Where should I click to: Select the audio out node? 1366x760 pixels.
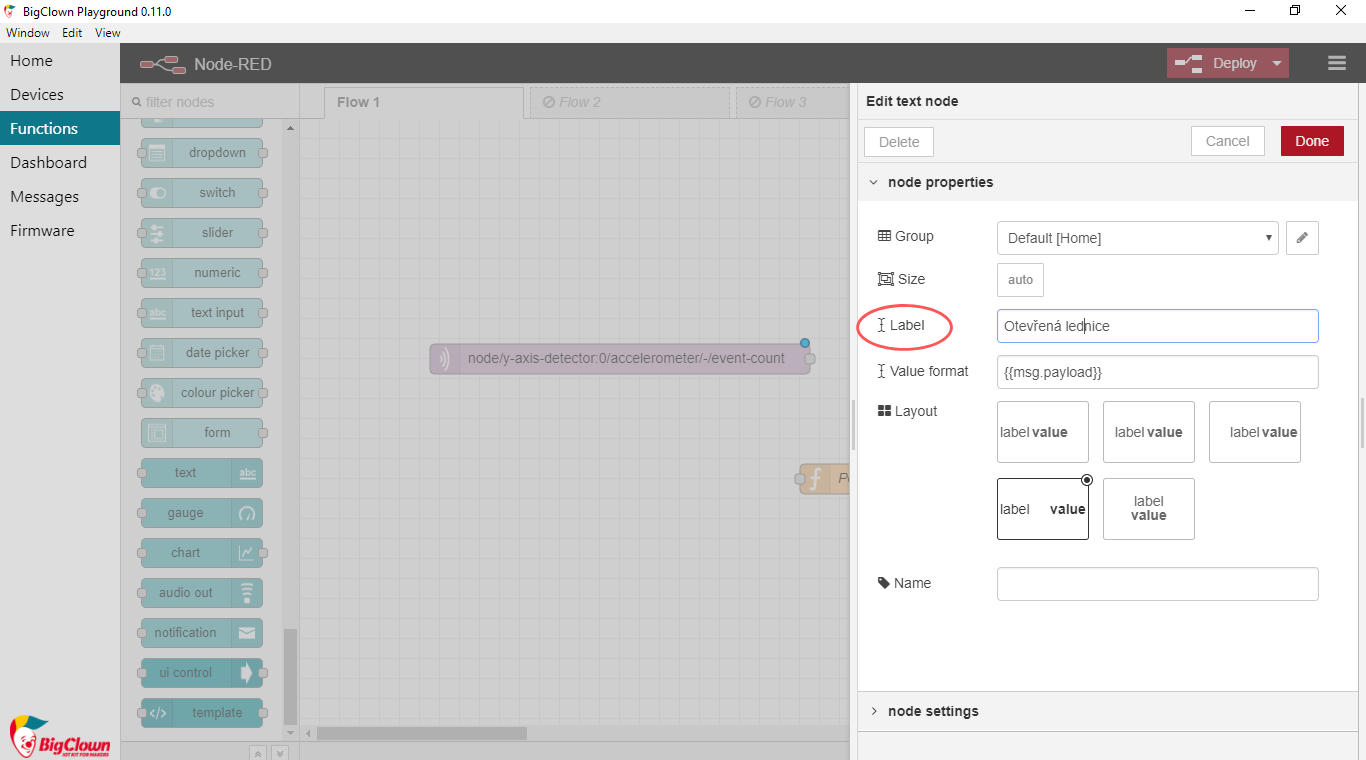click(202, 593)
